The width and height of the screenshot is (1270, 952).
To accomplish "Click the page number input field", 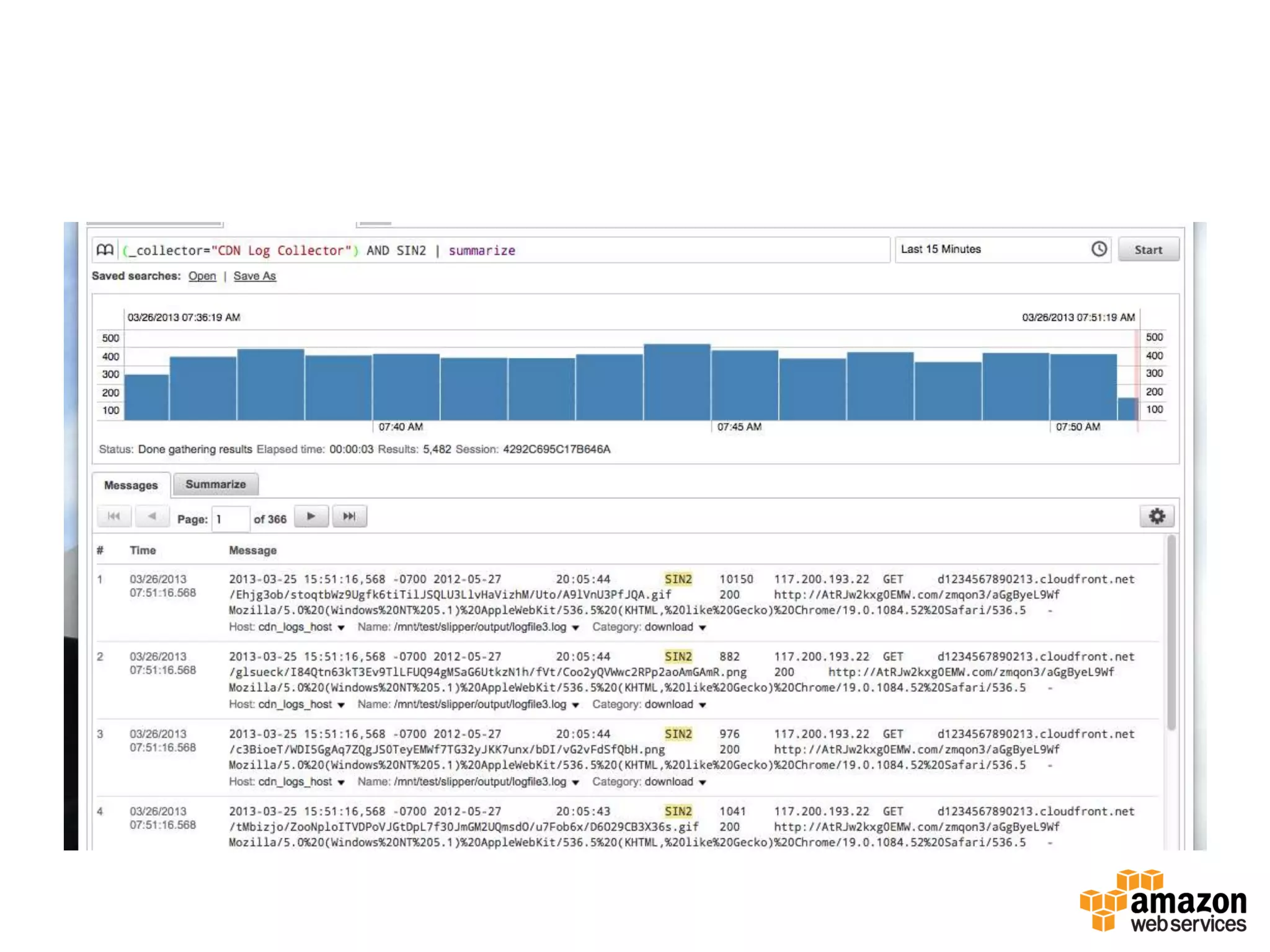I will (230, 519).
